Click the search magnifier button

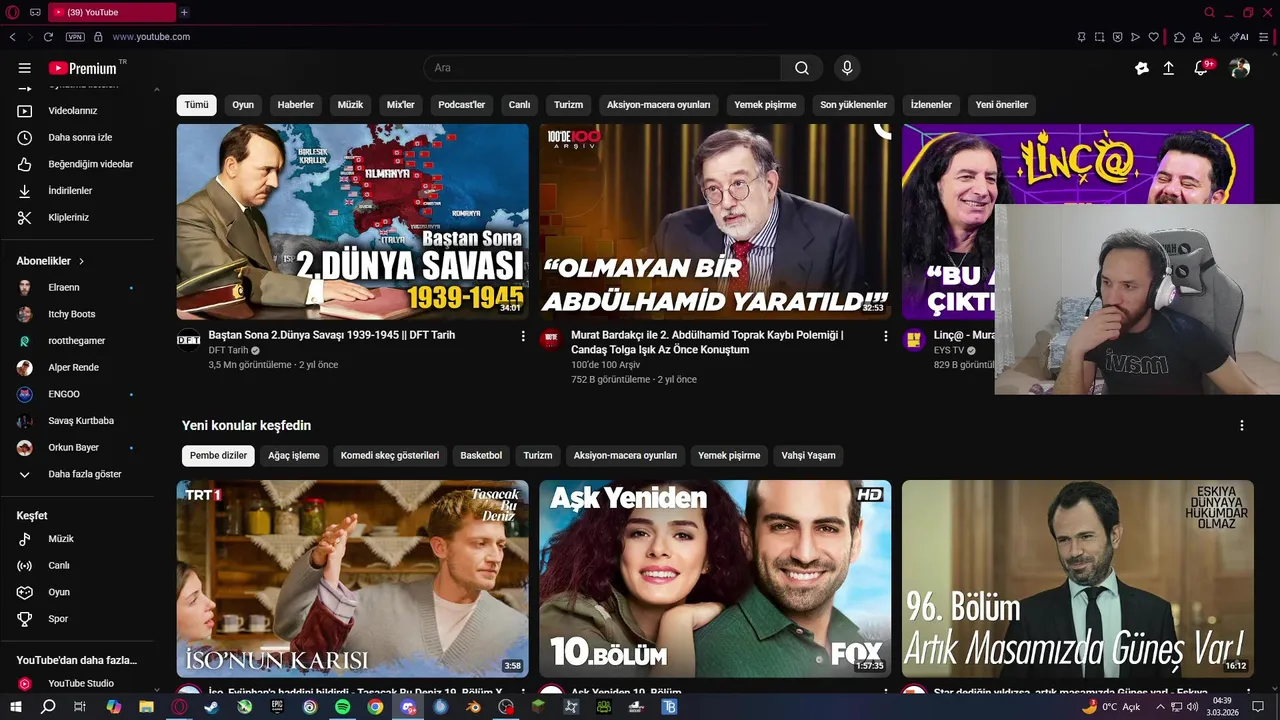point(802,68)
